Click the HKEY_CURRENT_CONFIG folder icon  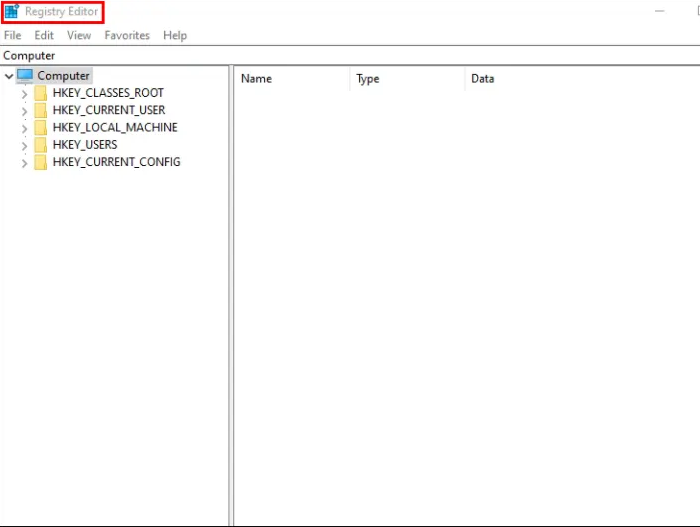(x=41, y=162)
